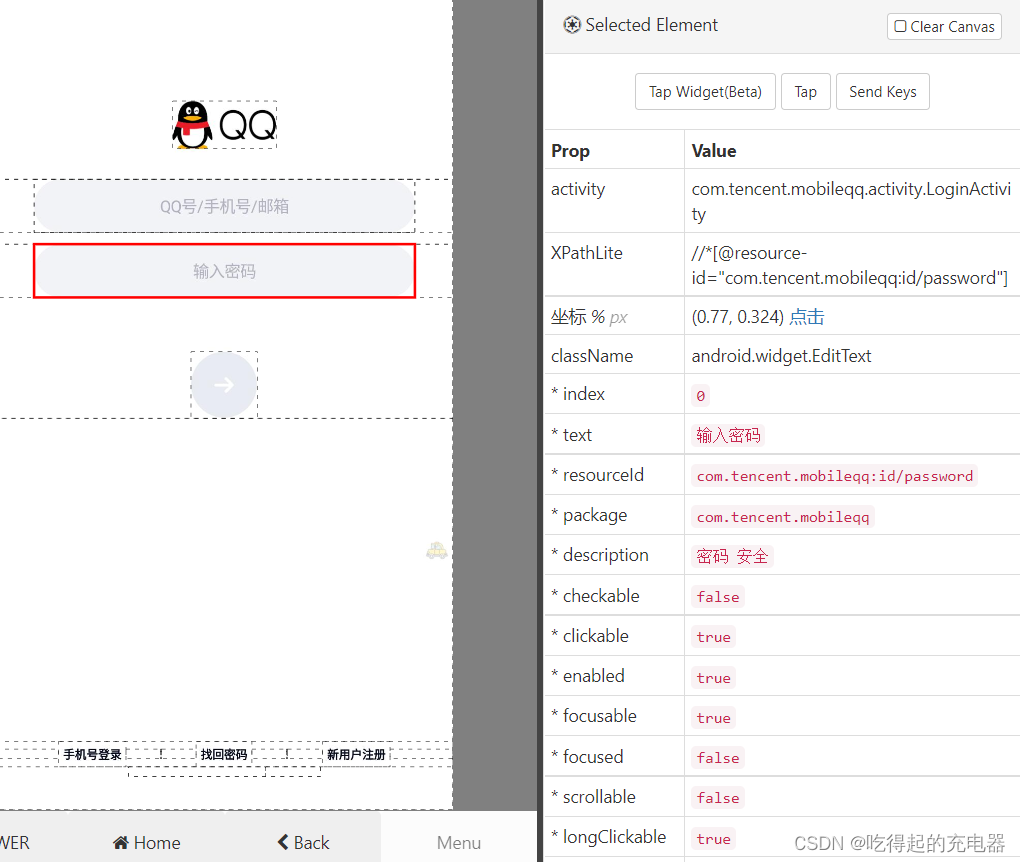Click 找回密码 on the phone screen
Screen dimensions: 1020x862
224,754
